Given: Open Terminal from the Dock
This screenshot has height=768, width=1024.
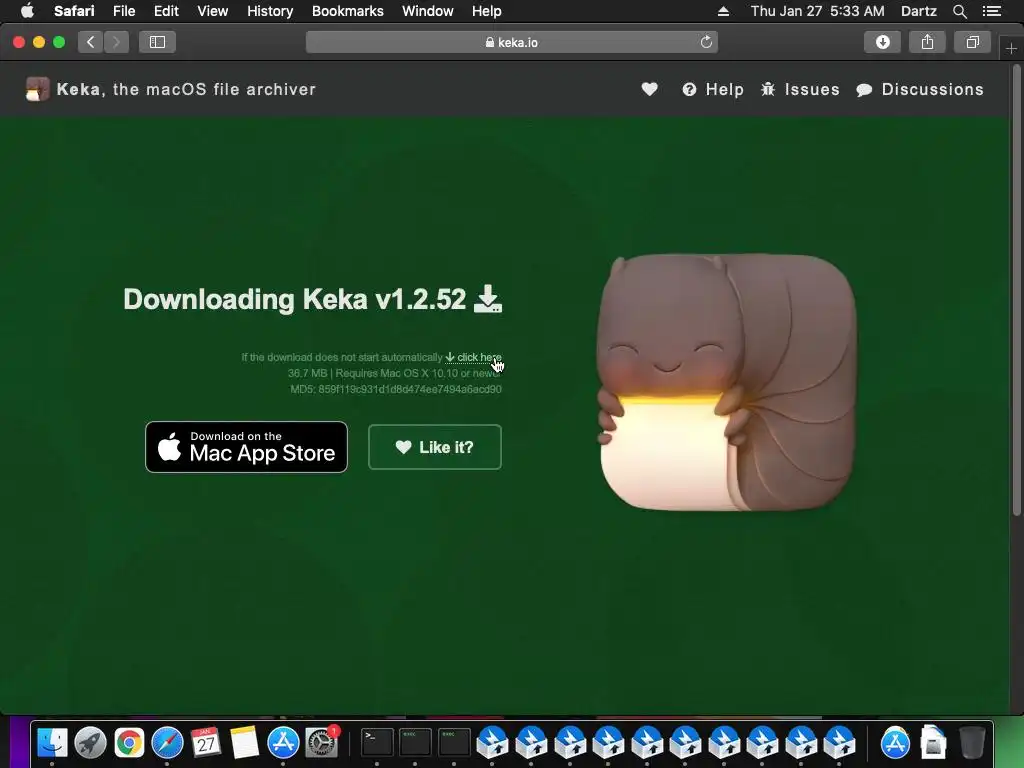Looking at the screenshot, I should (x=377, y=743).
